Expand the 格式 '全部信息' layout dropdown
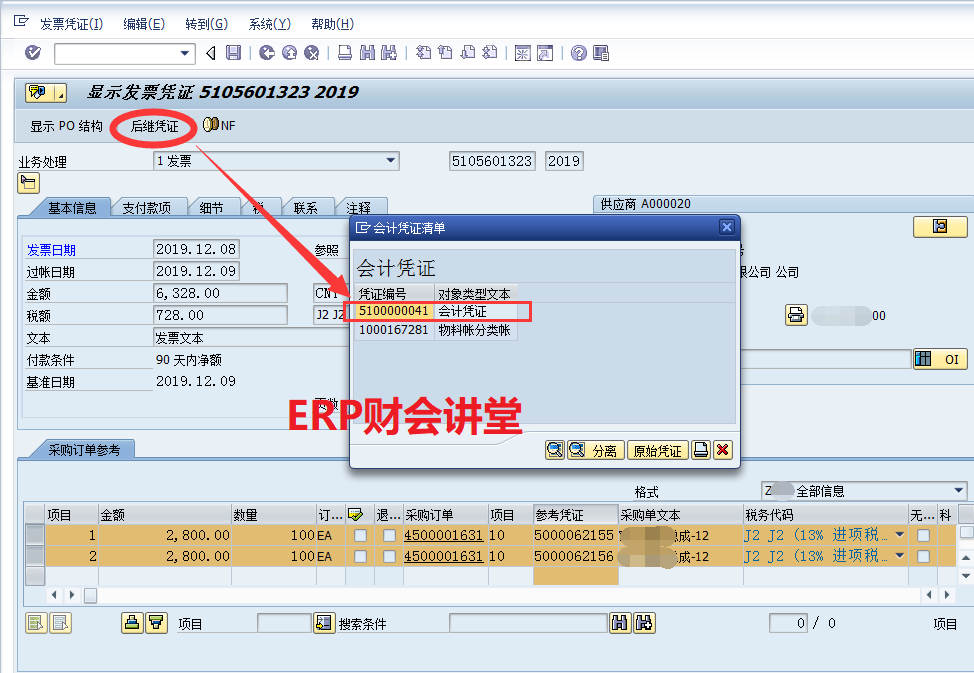 point(958,491)
